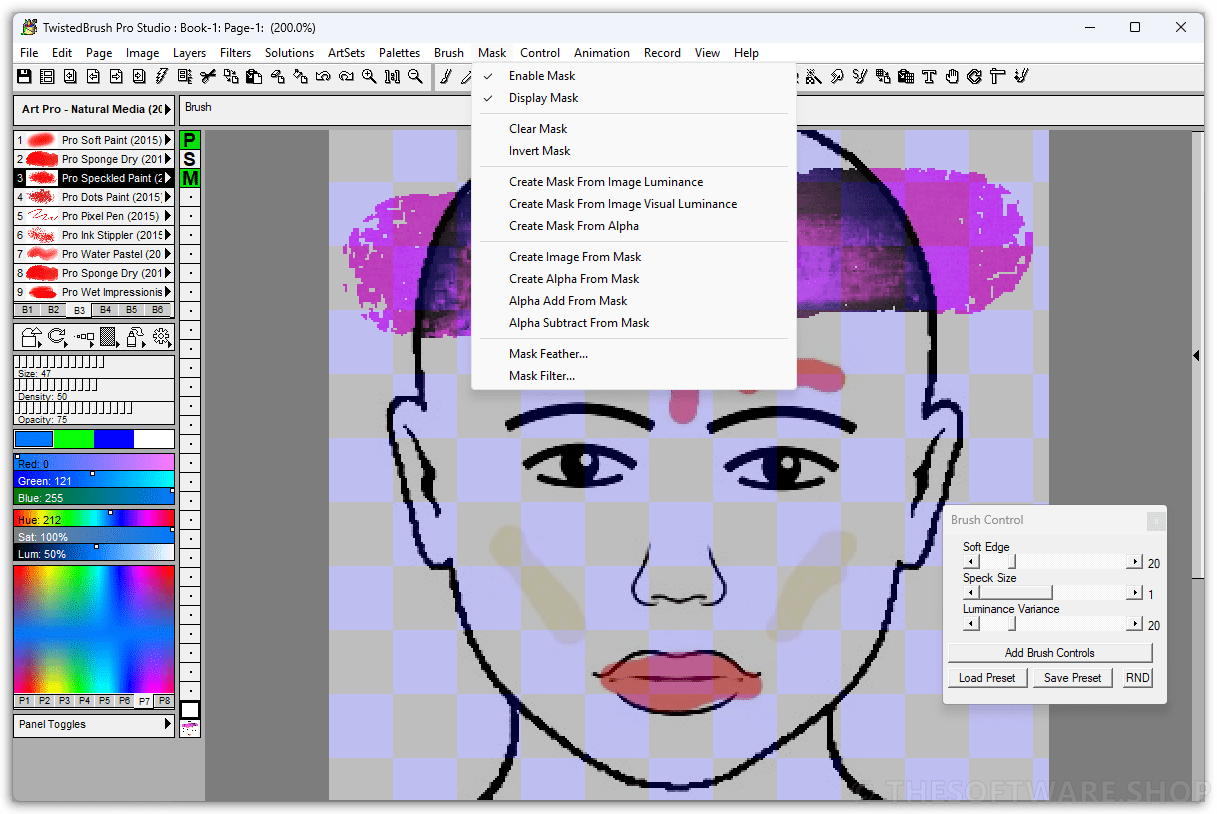Screen dimensions: 1217x814
Task: Click the Paste clipboard toolbar icon
Action: pyautogui.click(x=253, y=76)
